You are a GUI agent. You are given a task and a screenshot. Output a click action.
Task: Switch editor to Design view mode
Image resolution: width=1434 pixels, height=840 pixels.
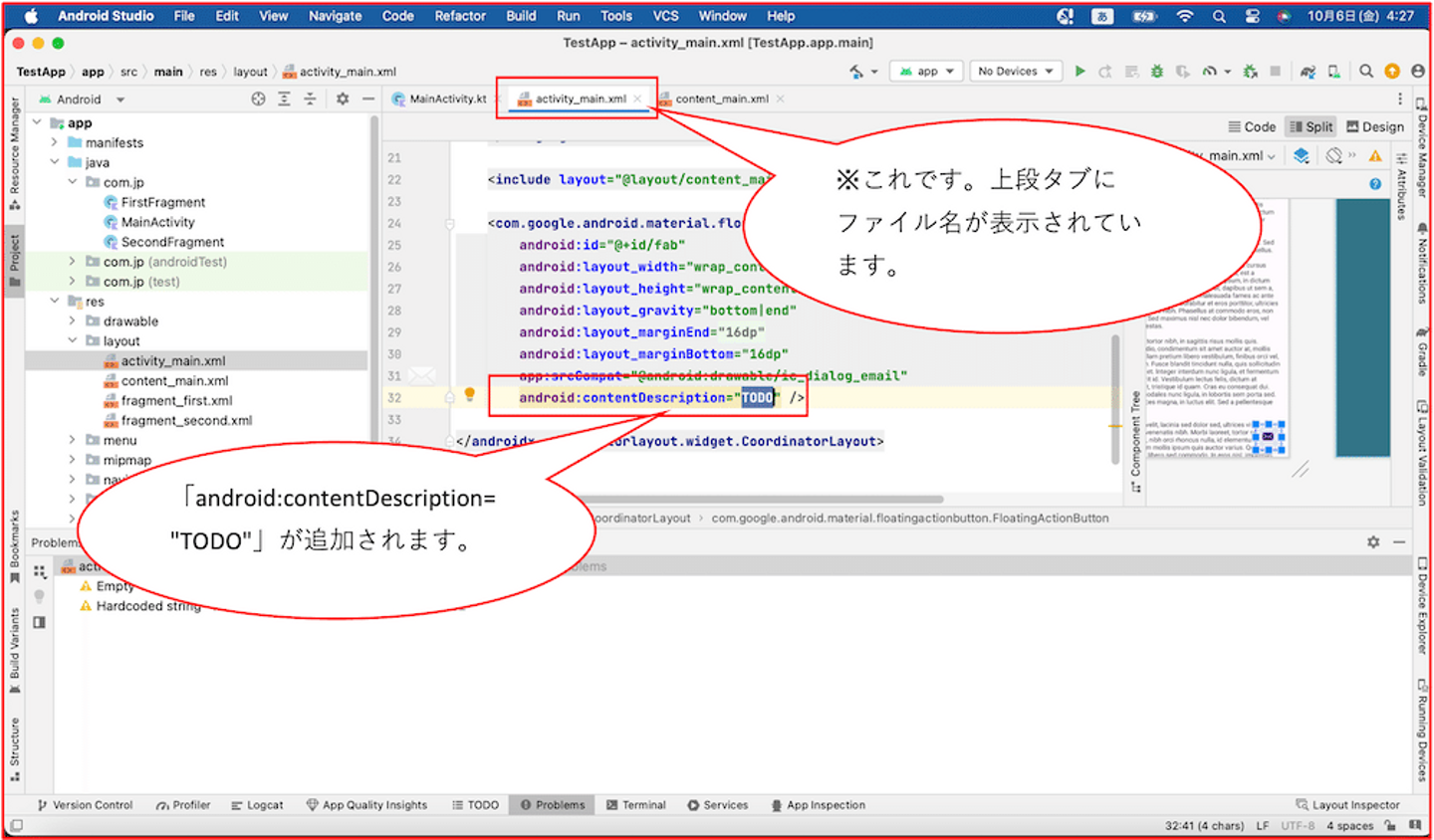tap(1375, 127)
